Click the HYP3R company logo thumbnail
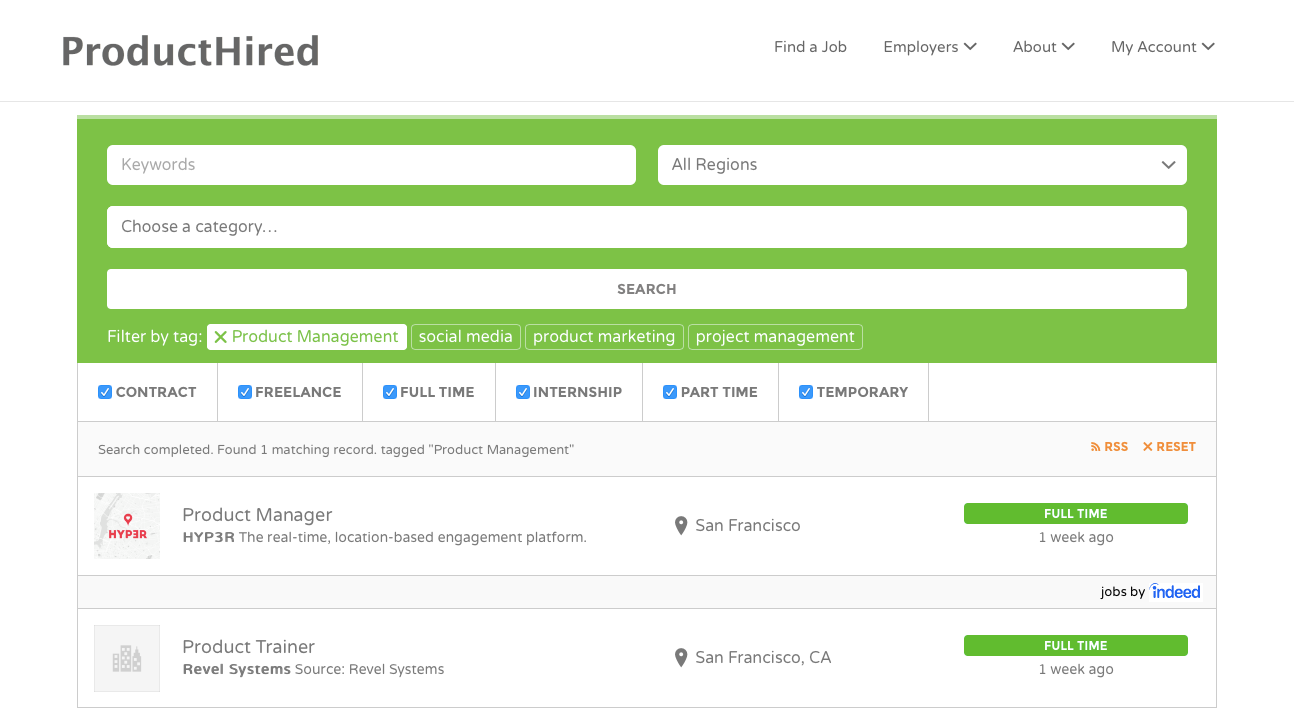Screen dimensions: 1294x708 pyautogui.click(x=127, y=526)
